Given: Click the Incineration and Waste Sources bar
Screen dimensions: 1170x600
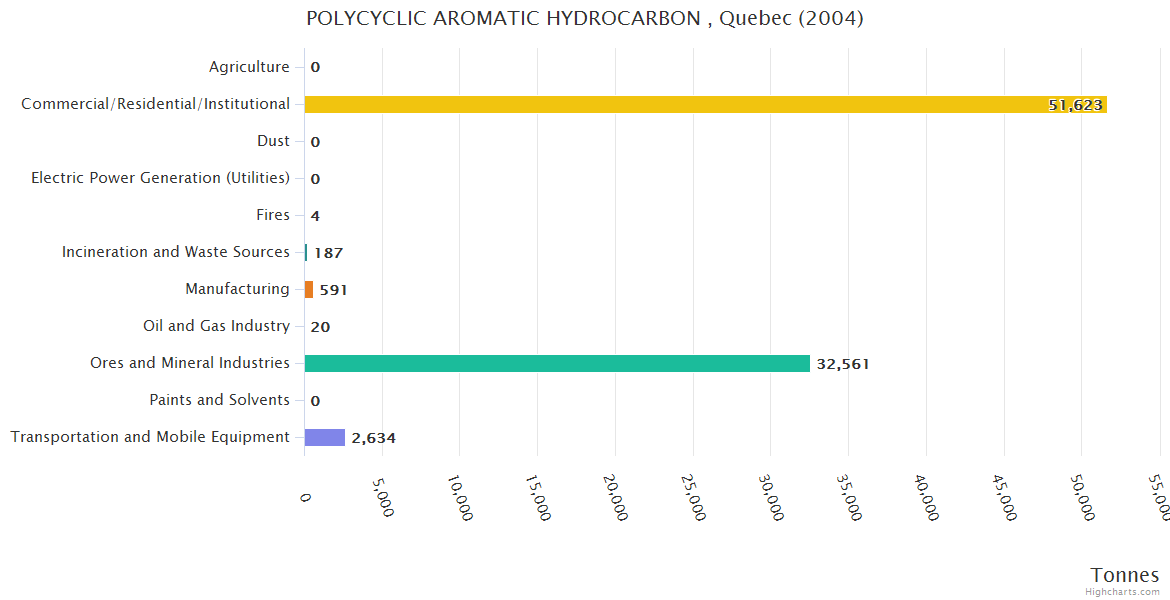Looking at the screenshot, I should coord(306,252).
